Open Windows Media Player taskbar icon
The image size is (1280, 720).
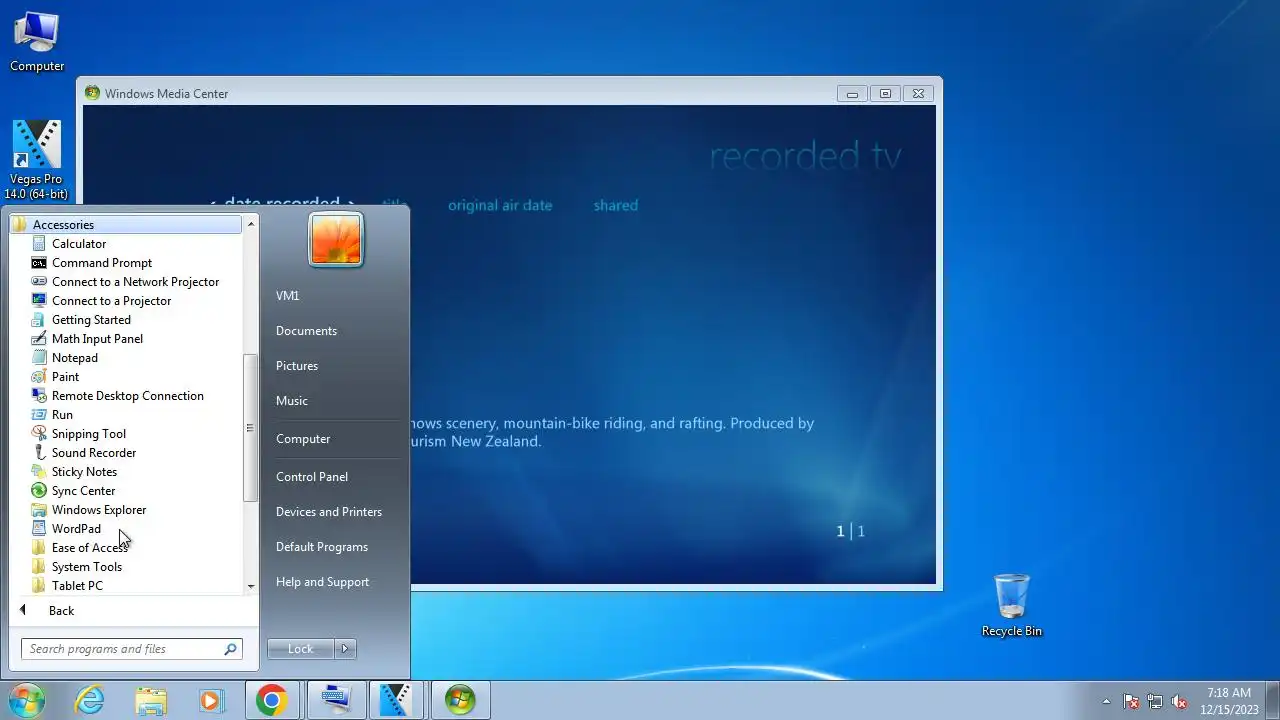tap(211, 700)
